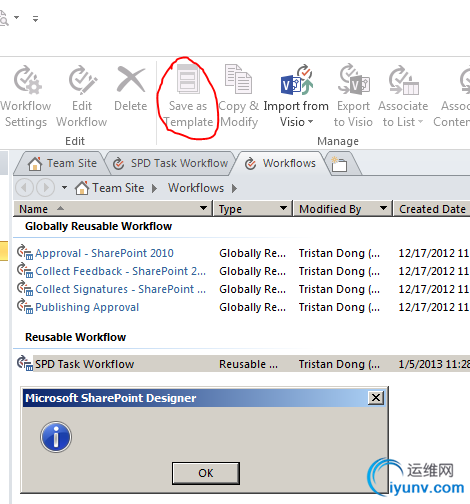Viewport: 470px width, 504px height.
Task: Click the Approval - SharePoint 2010 workflow icon
Action: (x=25, y=252)
